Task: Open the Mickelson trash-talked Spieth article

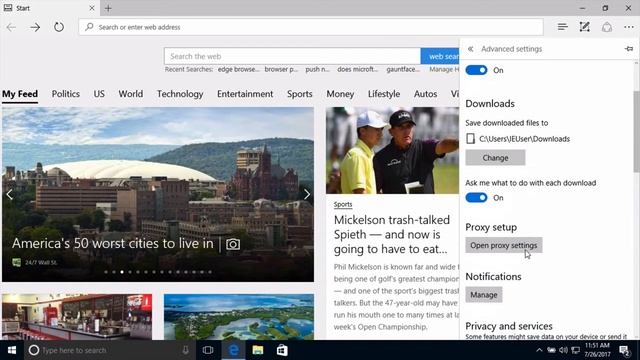Action: pos(392,234)
